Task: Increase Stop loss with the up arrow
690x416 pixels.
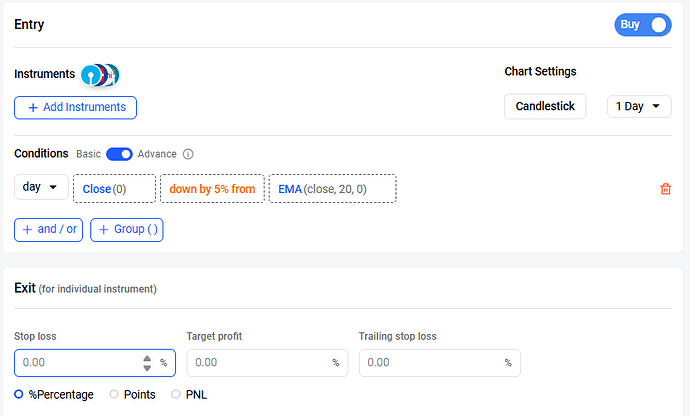Action: 147,358
